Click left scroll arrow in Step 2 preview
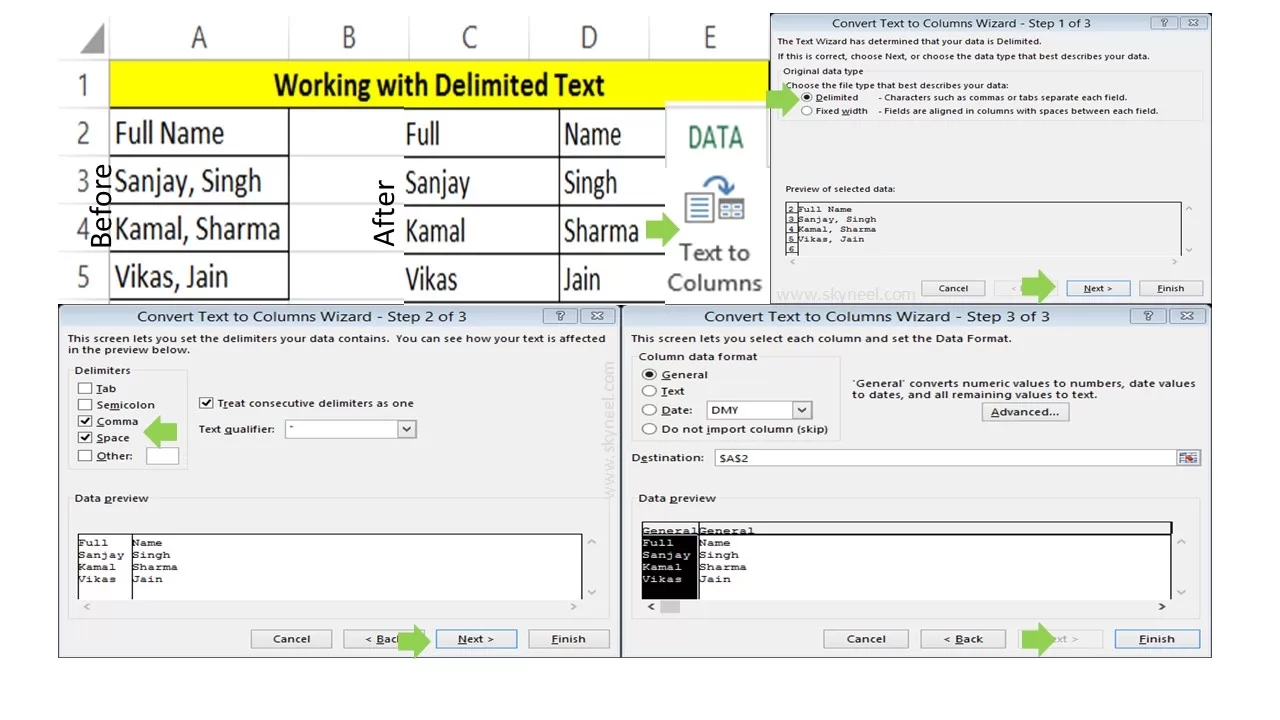The height and width of the screenshot is (720, 1280). [x=85, y=606]
